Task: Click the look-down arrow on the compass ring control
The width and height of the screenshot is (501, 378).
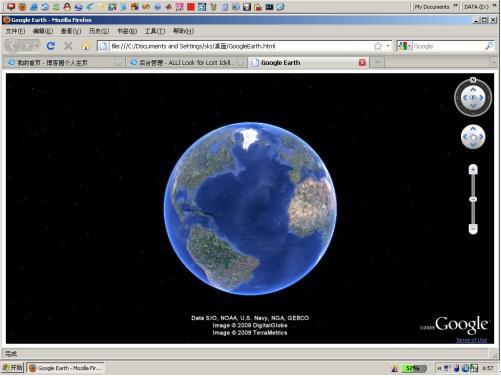Action: click(x=473, y=106)
